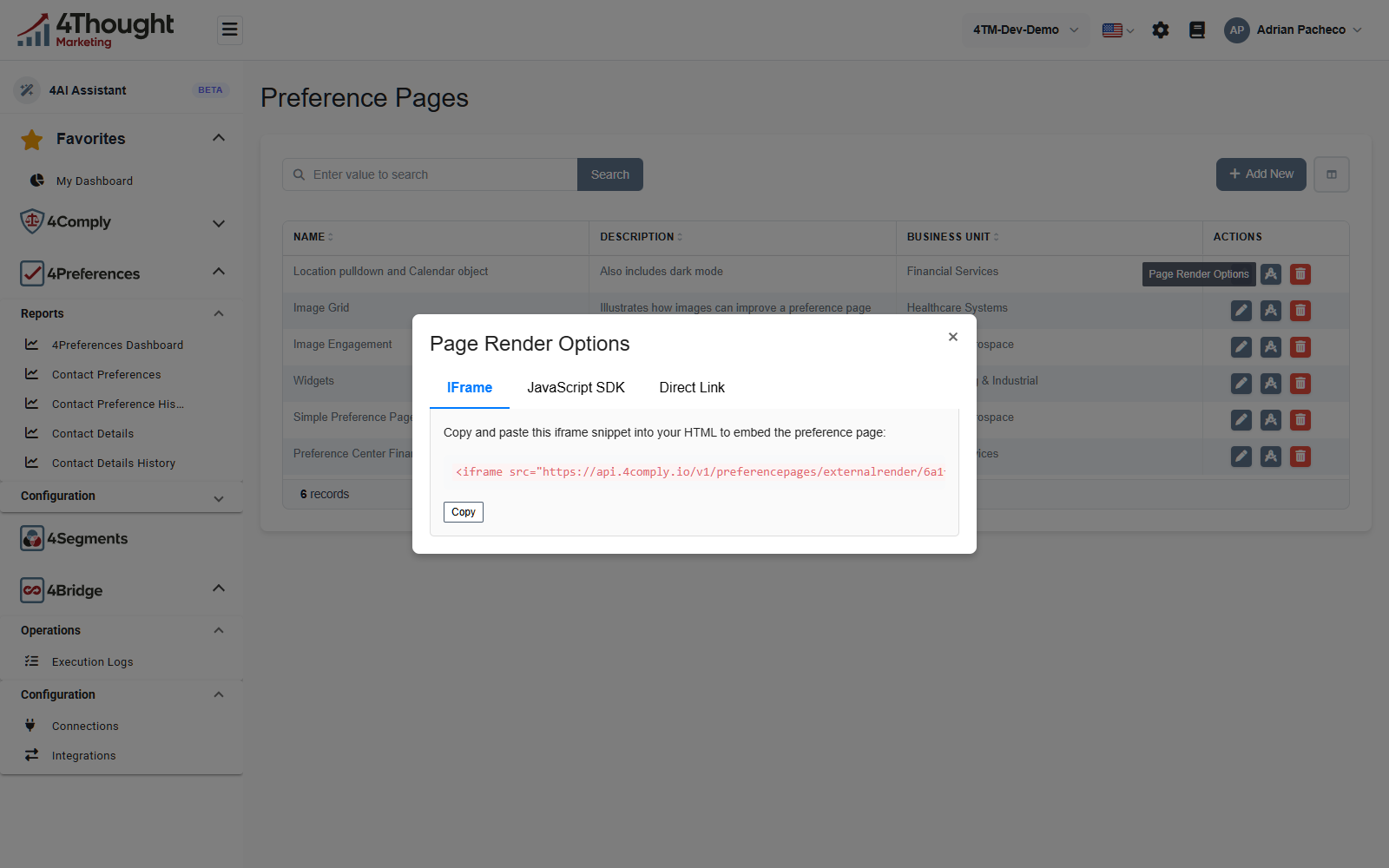Viewport: 1389px width, 868px height.
Task: Click the iframe code snippet
Action: [700, 472]
